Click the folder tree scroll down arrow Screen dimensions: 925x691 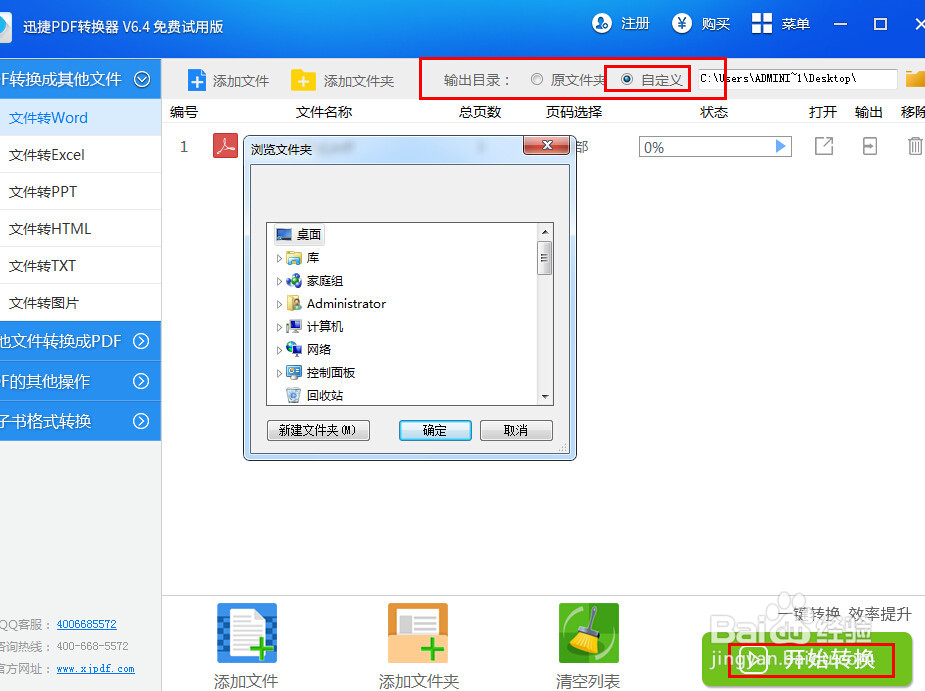click(x=545, y=397)
